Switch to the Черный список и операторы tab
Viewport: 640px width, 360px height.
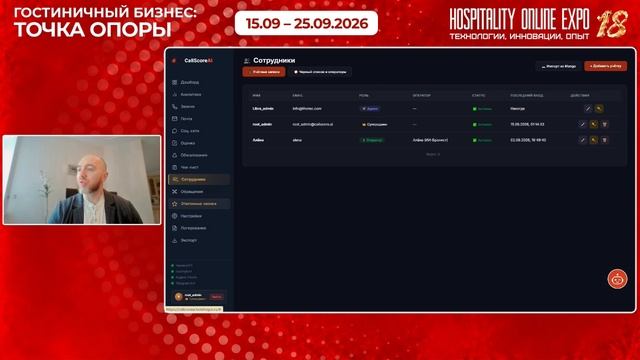pyautogui.click(x=320, y=72)
